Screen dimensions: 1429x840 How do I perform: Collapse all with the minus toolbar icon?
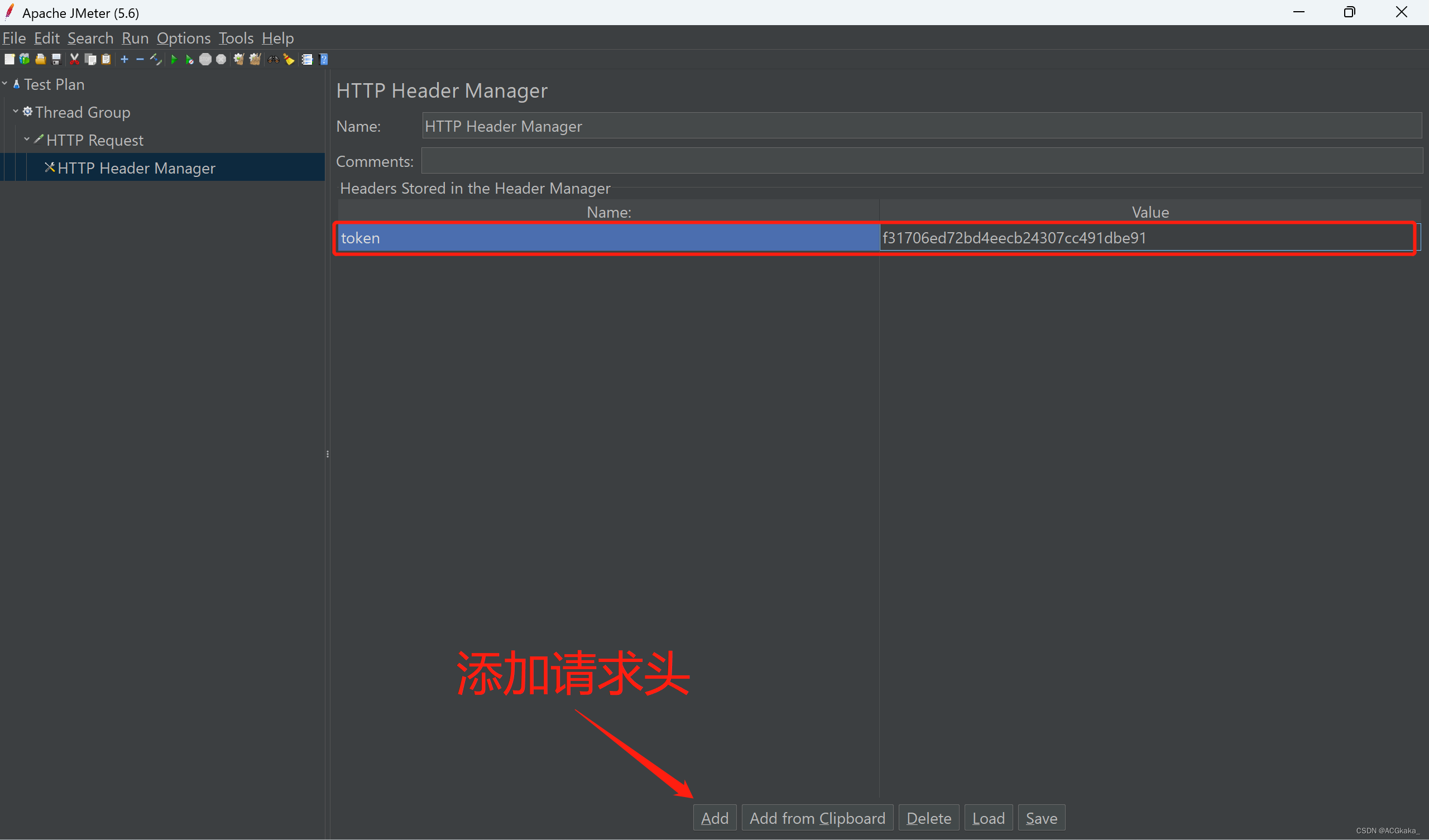140,60
